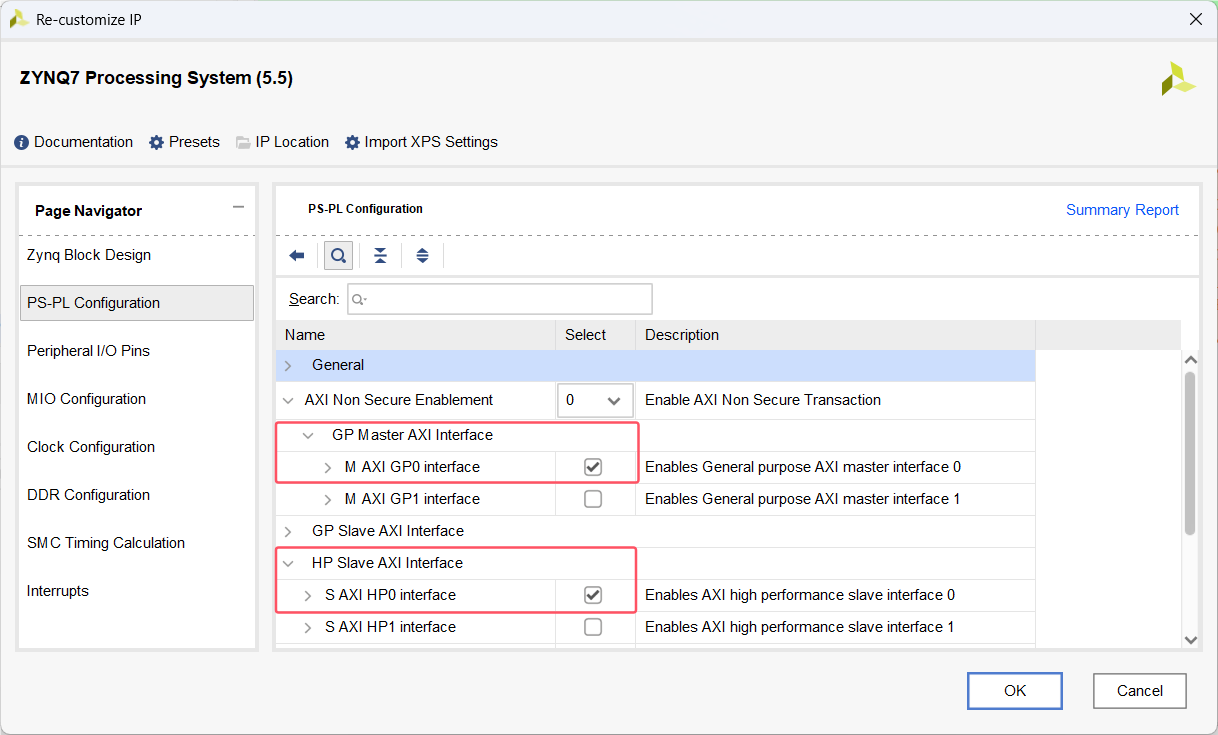Open AXI Non Secure Enablement dropdown
Image resolution: width=1218 pixels, height=735 pixels.
pos(595,400)
